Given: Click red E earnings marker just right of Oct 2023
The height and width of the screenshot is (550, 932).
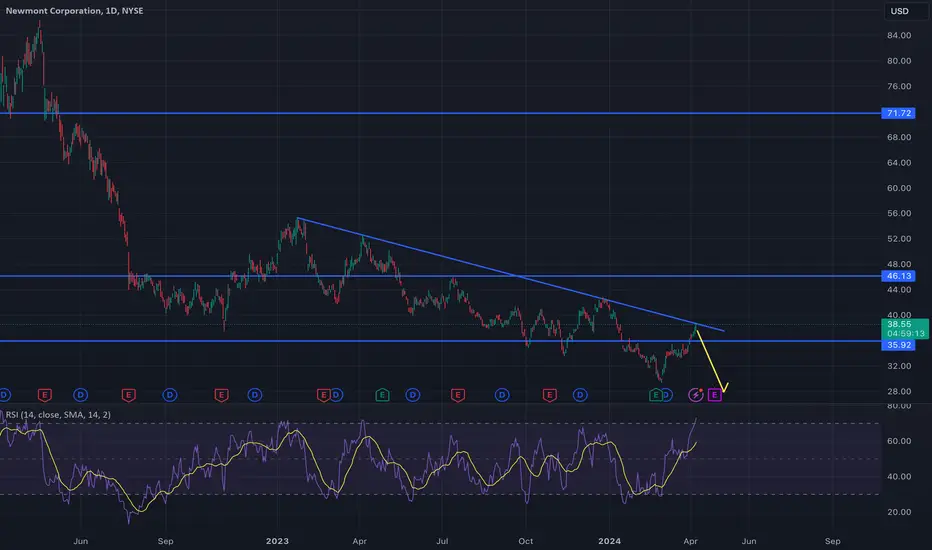Looking at the screenshot, I should (x=550, y=395).
